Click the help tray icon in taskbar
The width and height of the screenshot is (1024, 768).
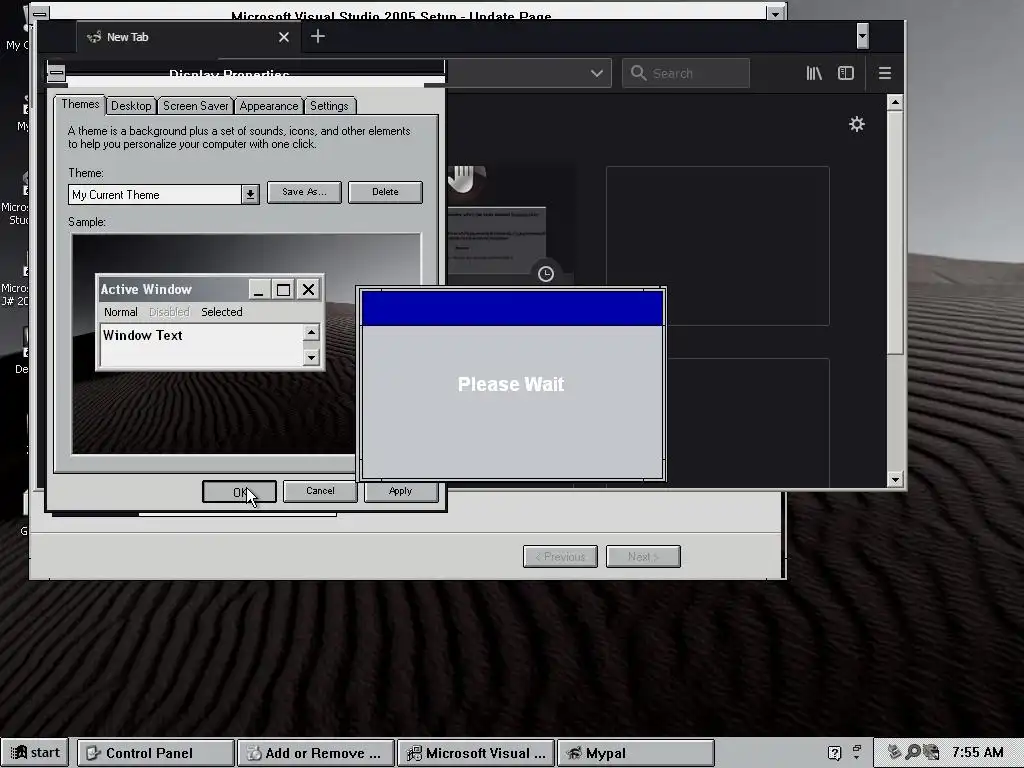click(x=834, y=753)
